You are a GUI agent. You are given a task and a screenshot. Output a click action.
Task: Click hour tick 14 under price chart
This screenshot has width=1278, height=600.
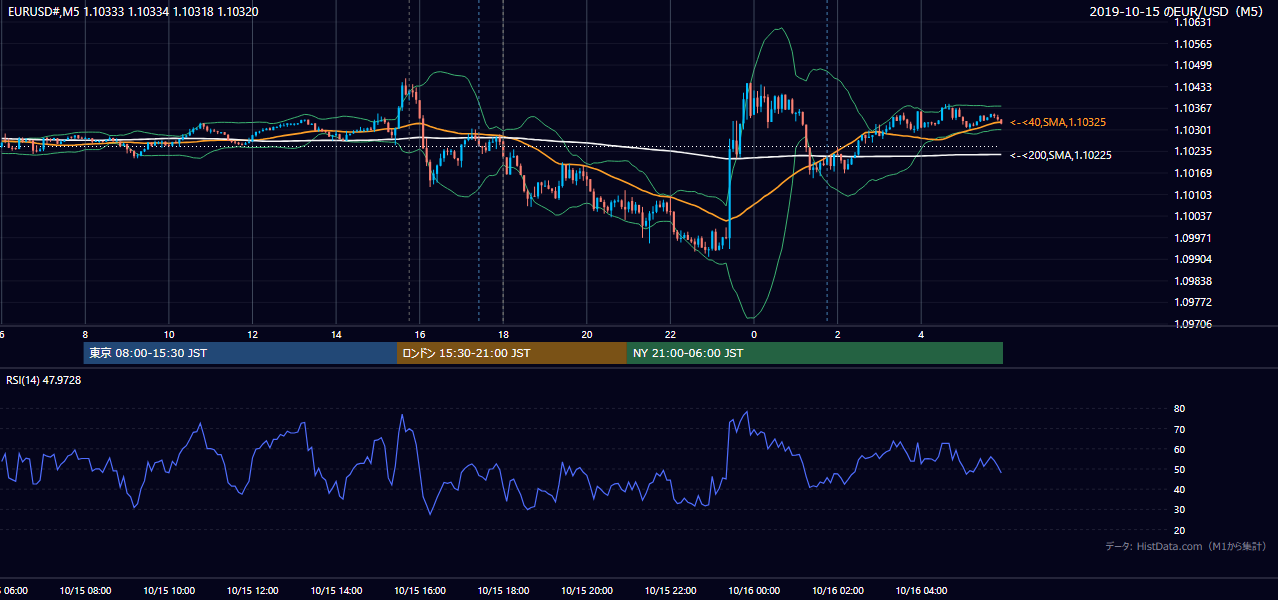[x=336, y=334]
